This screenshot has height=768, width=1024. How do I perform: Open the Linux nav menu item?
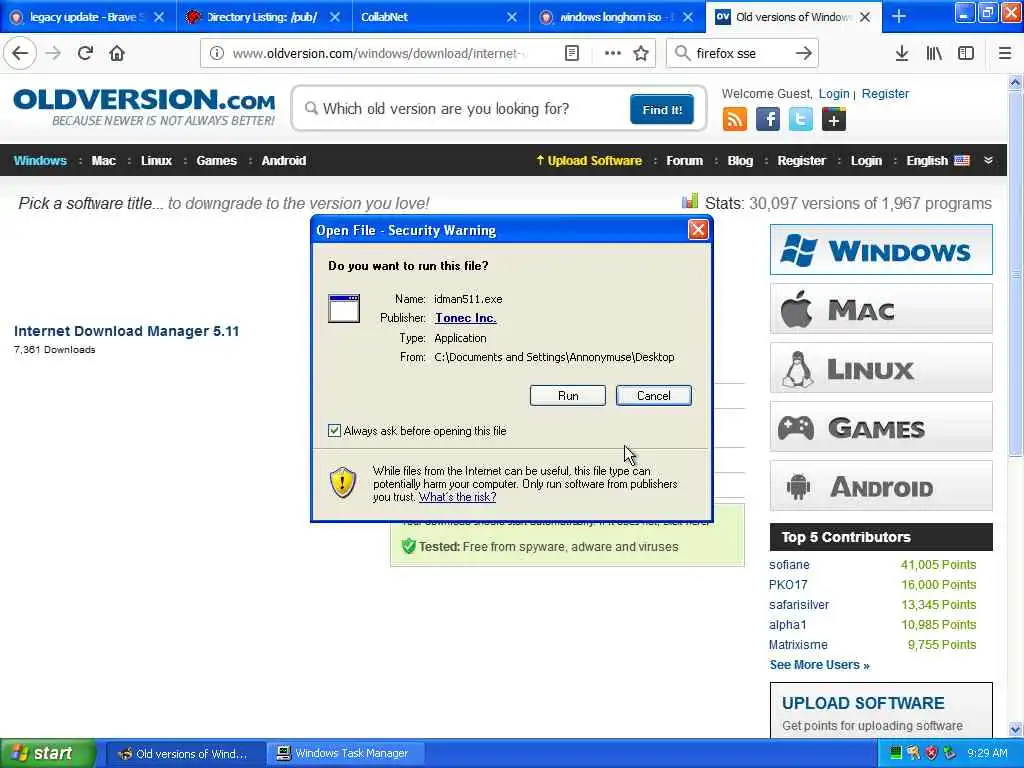coord(156,161)
